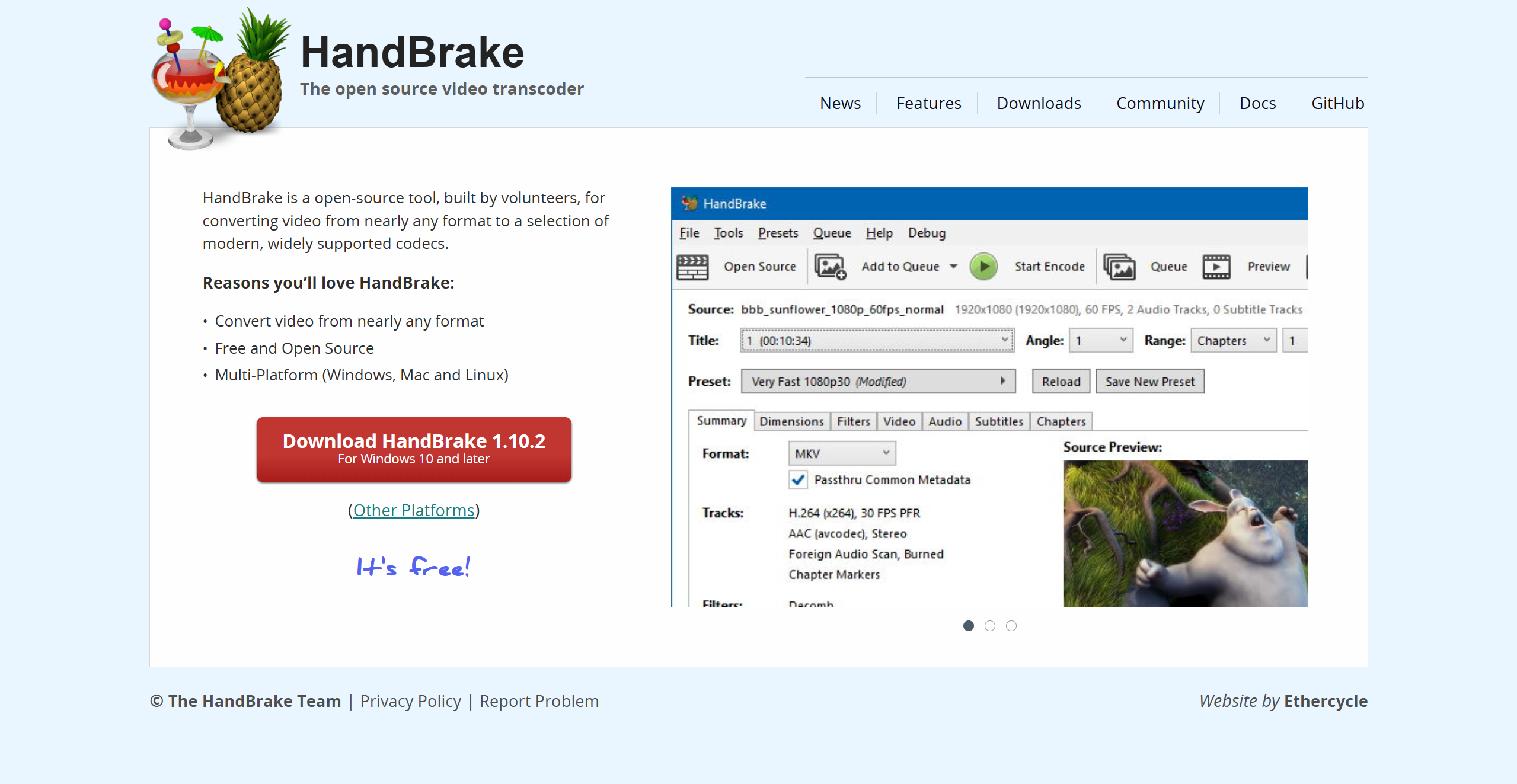Viewport: 1517px width, 784px height.
Task: Uncheck Passthru Common Metadata
Action: pos(798,480)
